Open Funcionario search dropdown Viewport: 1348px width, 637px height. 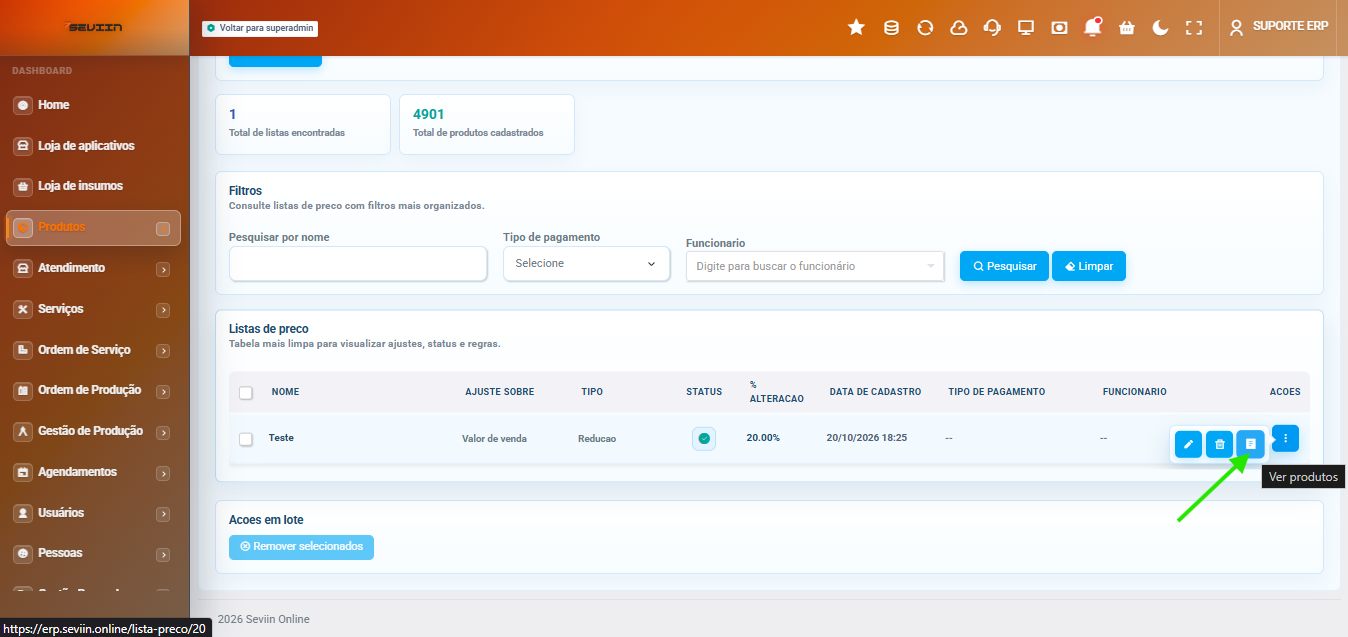(815, 266)
